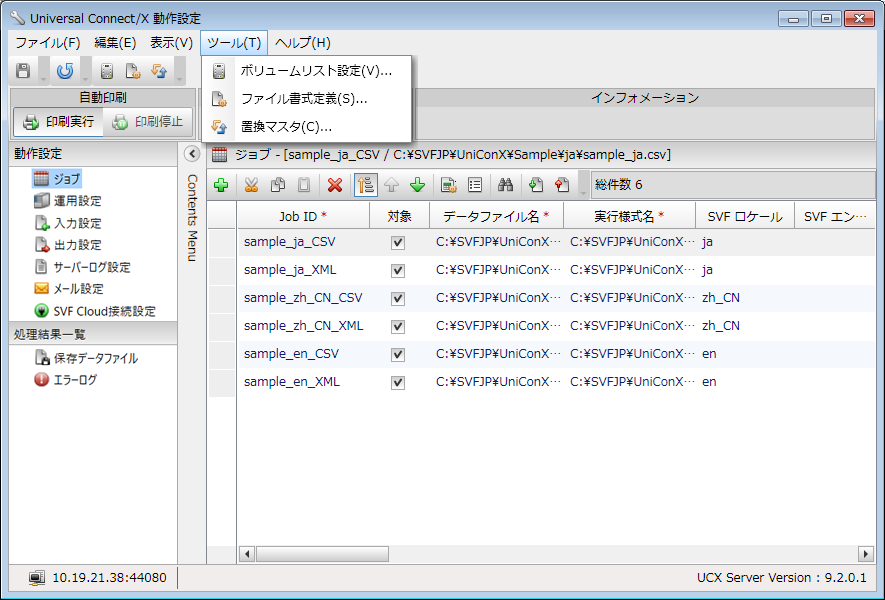Click the replacement master toolbar icon
Image resolution: width=885 pixels, height=600 pixels.
click(x=159, y=71)
